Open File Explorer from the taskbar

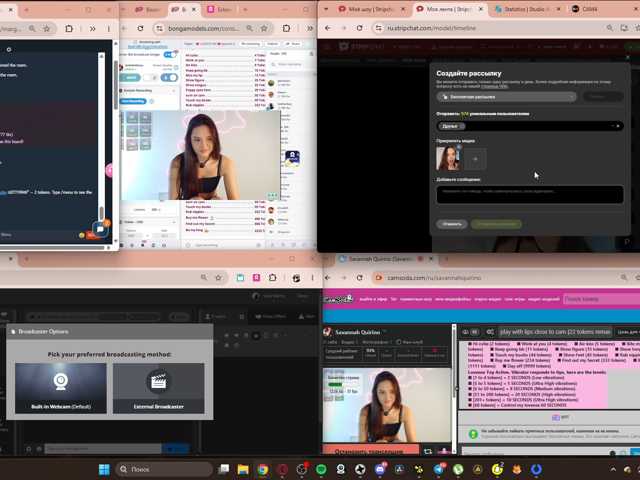[243, 469]
